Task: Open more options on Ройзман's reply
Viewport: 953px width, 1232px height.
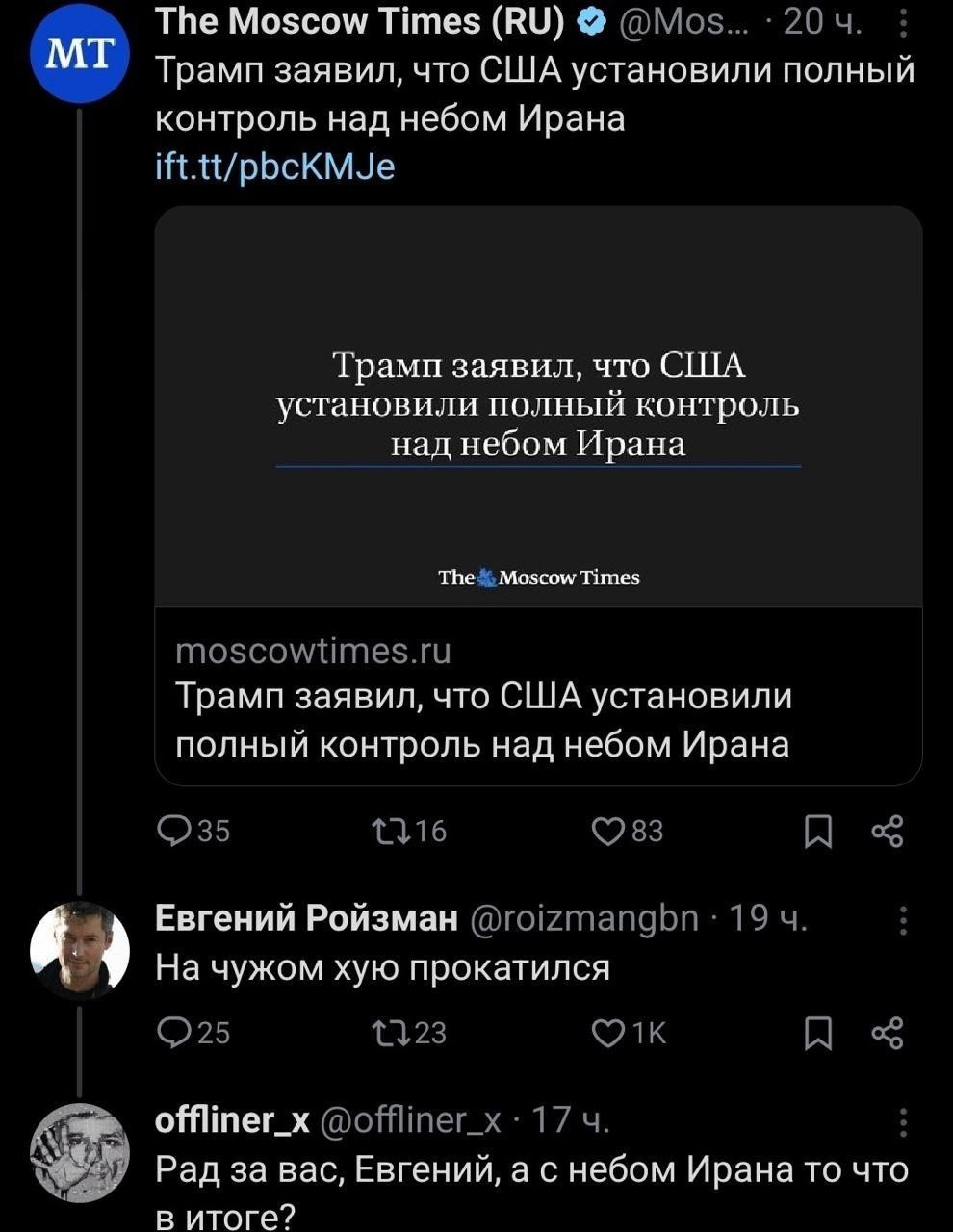Action: [x=903, y=920]
